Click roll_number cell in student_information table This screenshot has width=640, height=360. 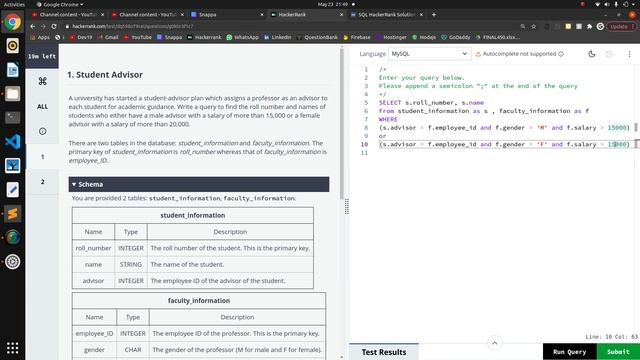coord(93,248)
